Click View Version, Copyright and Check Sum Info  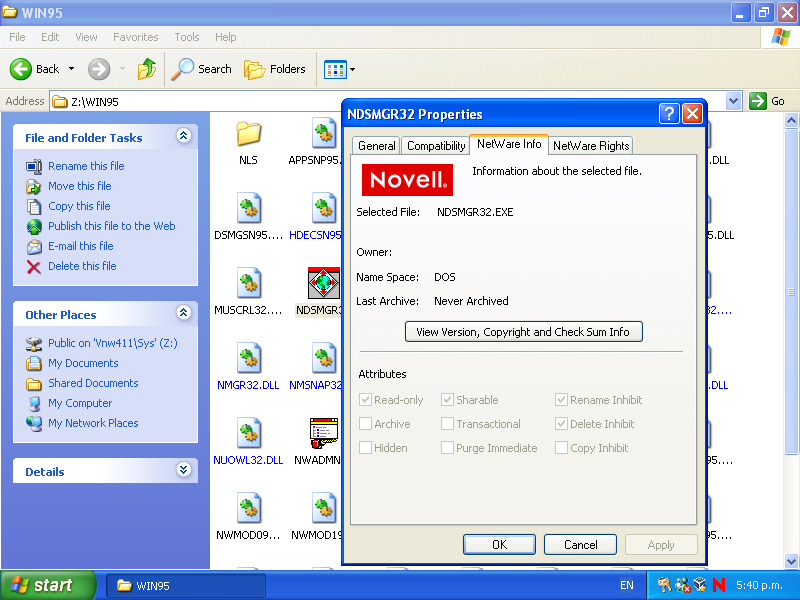click(523, 332)
